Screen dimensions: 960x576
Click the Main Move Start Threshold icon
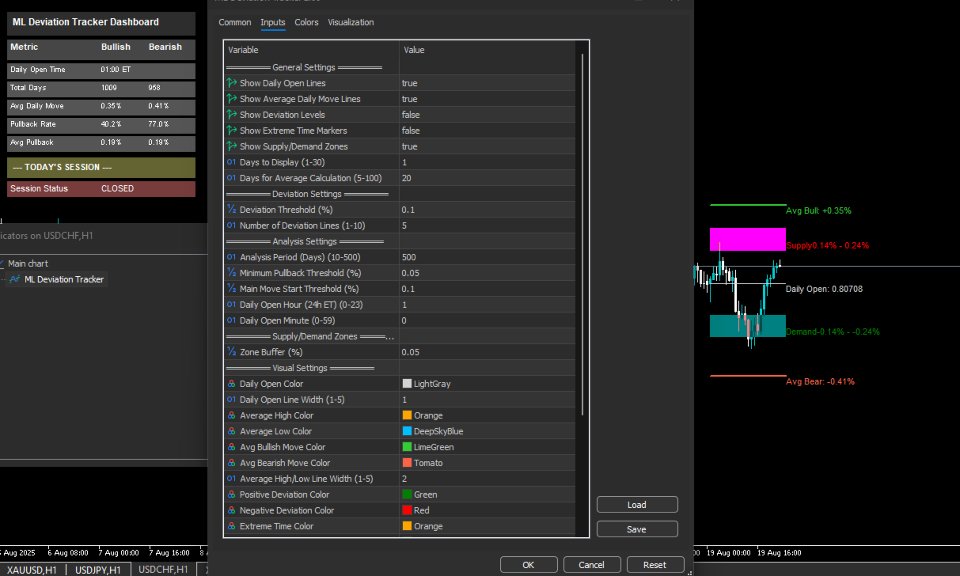pyautogui.click(x=231, y=288)
